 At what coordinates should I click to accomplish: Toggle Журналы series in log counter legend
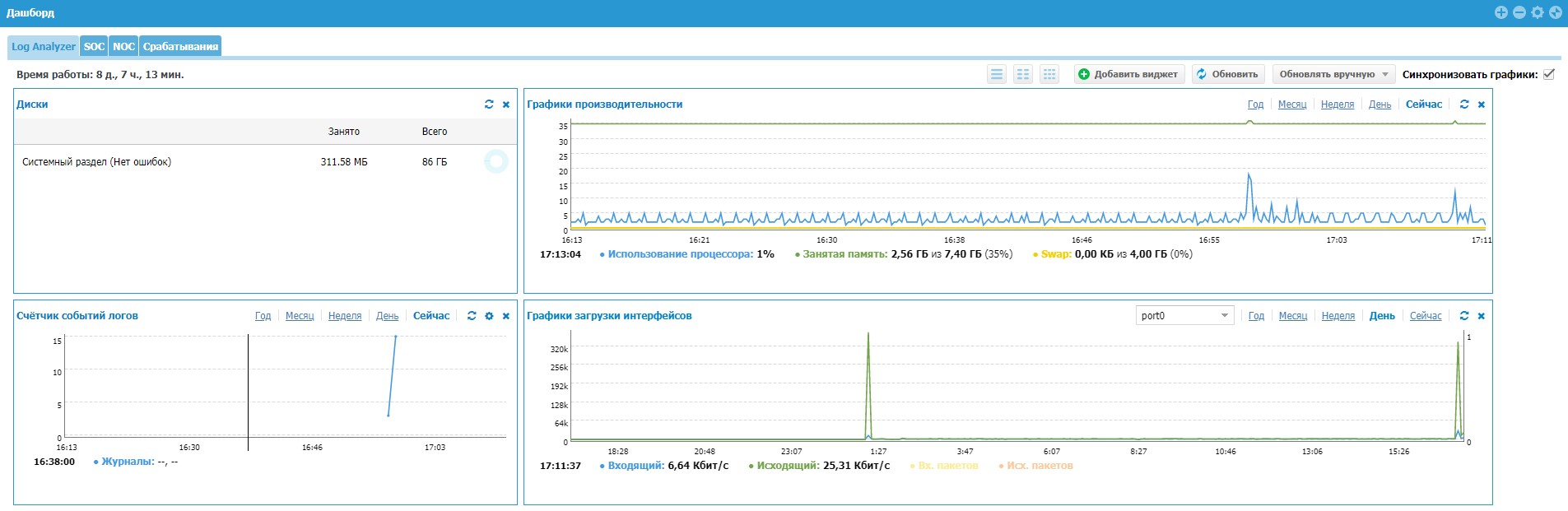tap(135, 462)
